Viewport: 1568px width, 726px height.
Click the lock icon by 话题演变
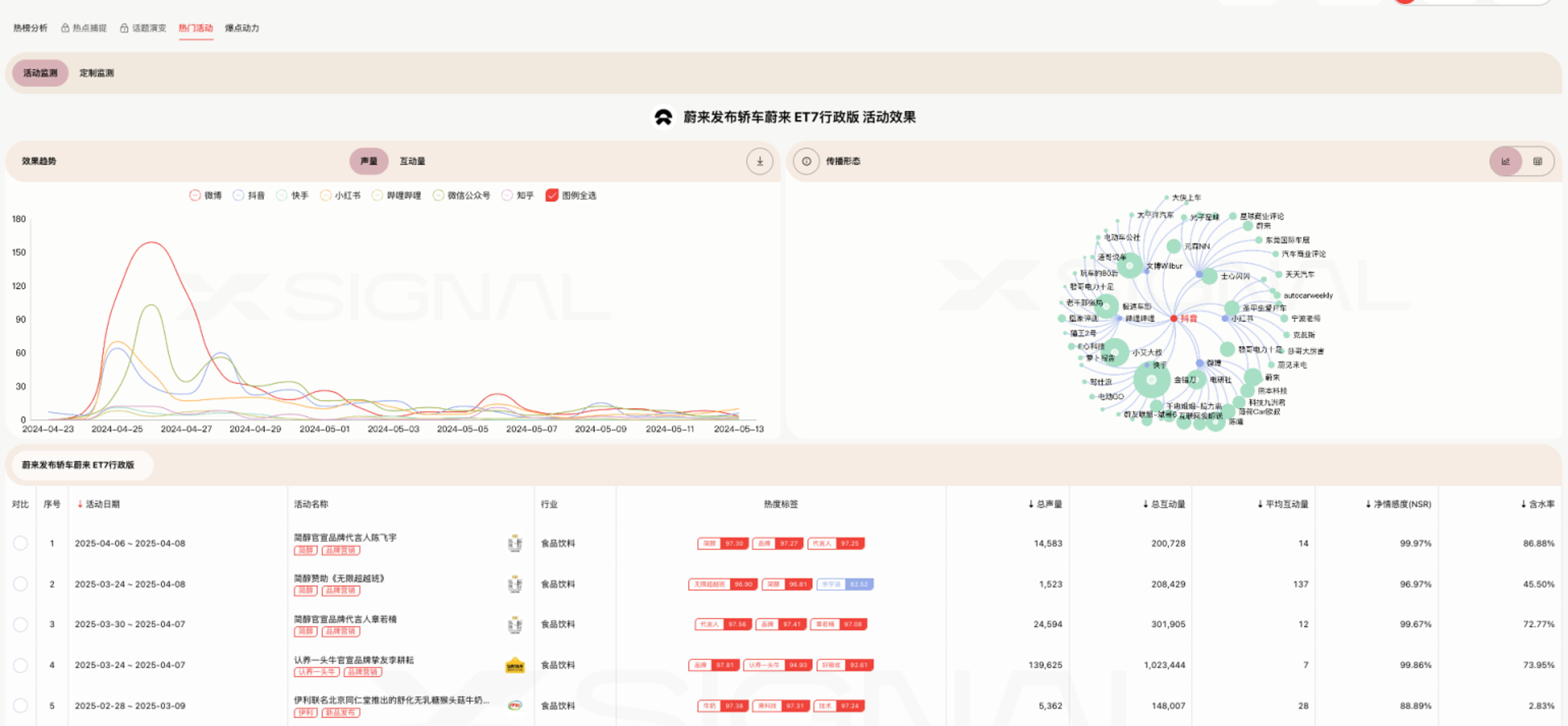[x=124, y=28]
